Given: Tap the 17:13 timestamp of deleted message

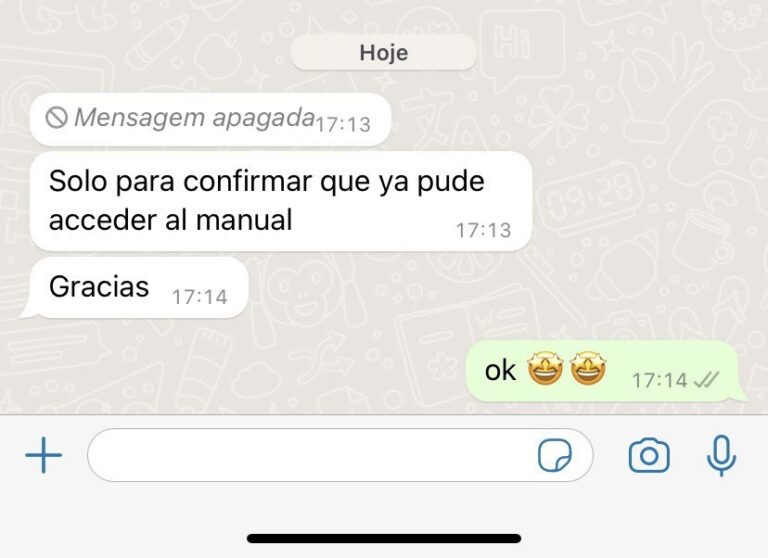Looking at the screenshot, I should click(343, 124).
